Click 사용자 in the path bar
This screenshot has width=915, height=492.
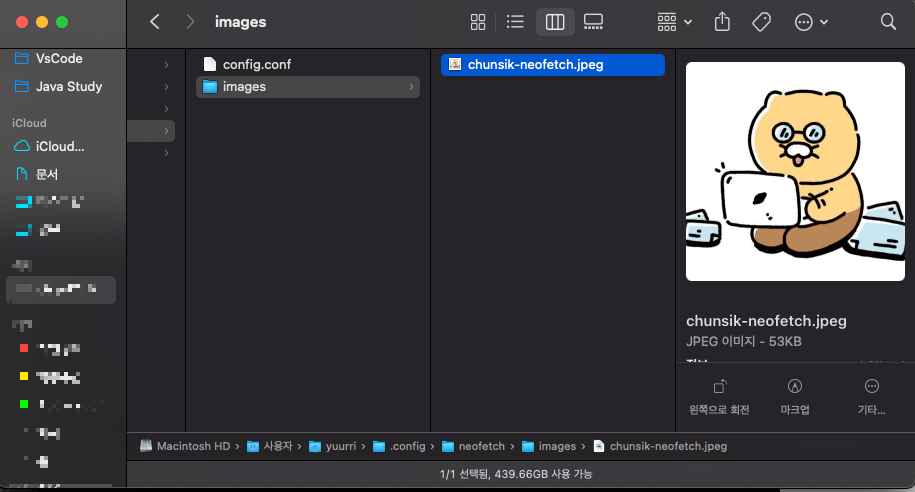pyautogui.click(x=269, y=446)
